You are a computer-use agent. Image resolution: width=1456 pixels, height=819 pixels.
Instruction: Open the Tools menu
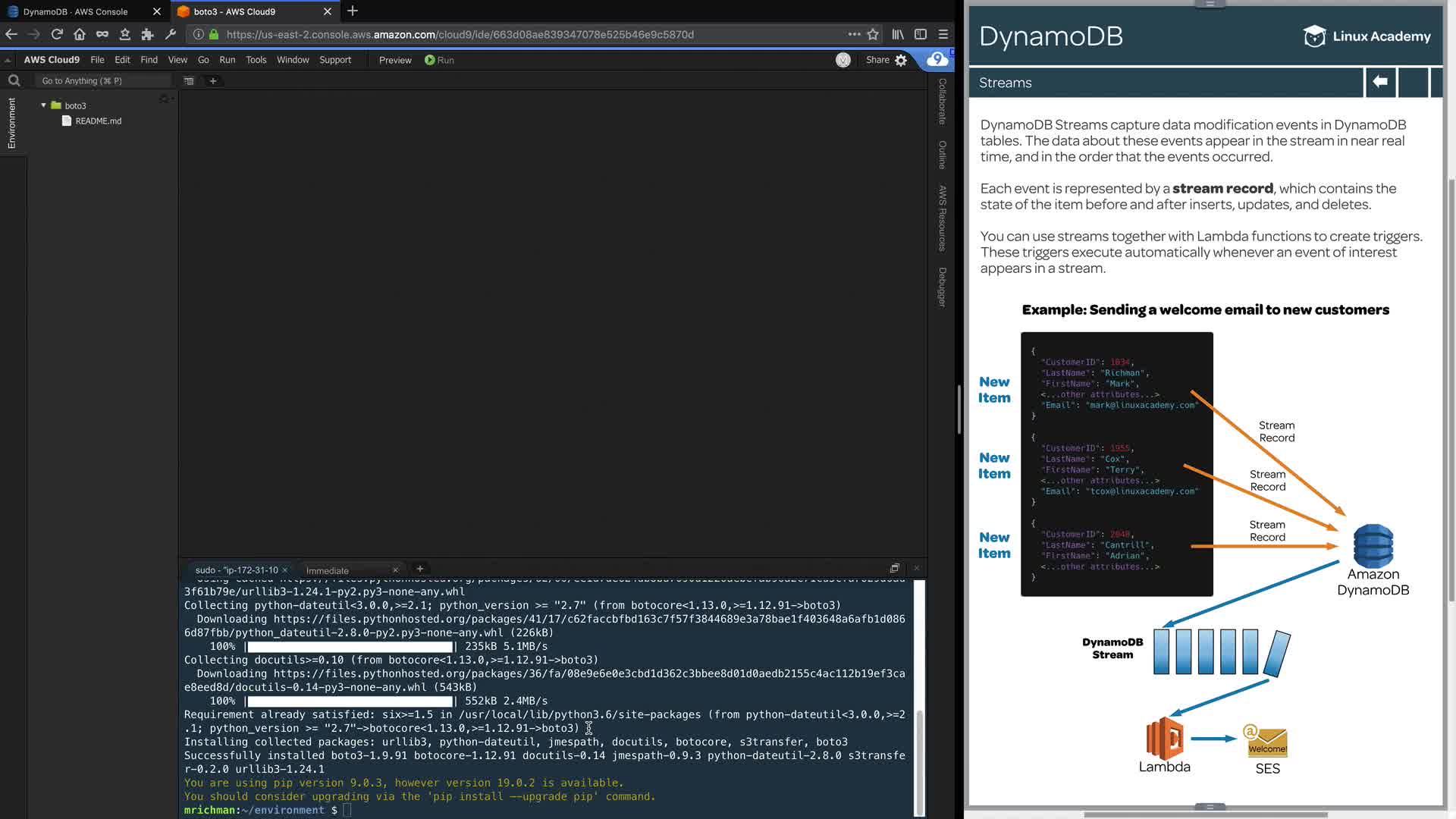256,60
